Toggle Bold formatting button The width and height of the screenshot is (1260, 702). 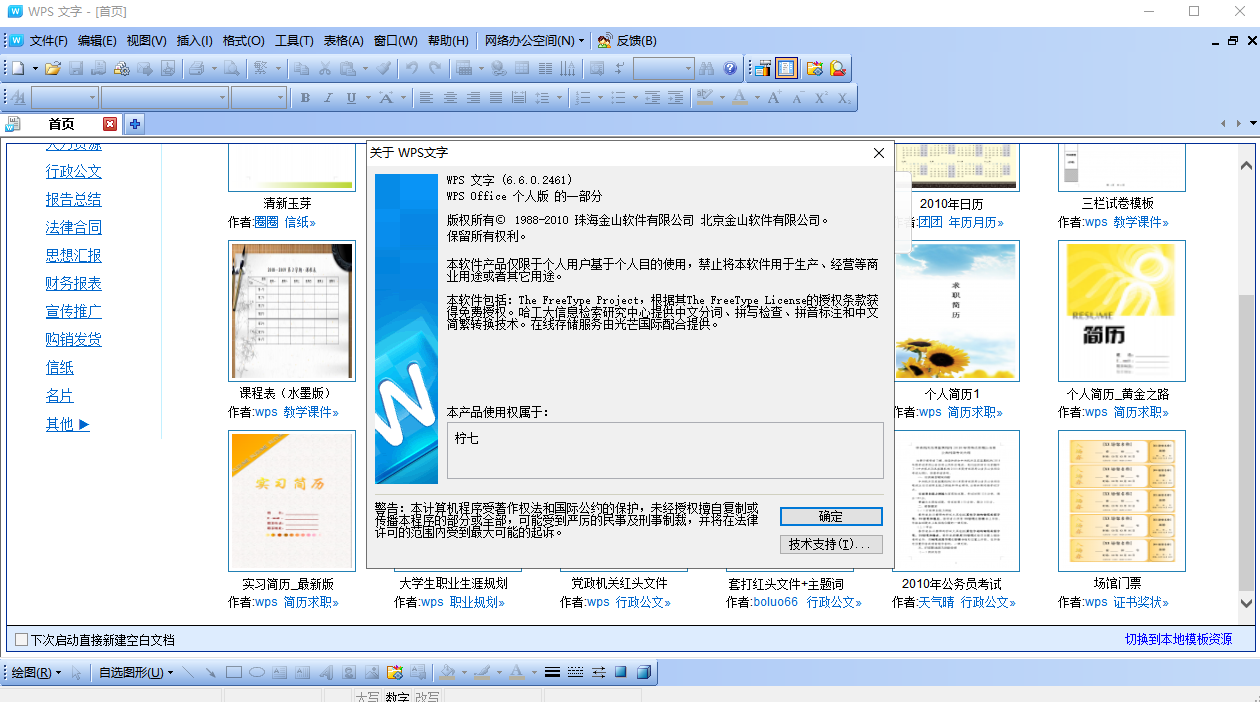click(305, 98)
